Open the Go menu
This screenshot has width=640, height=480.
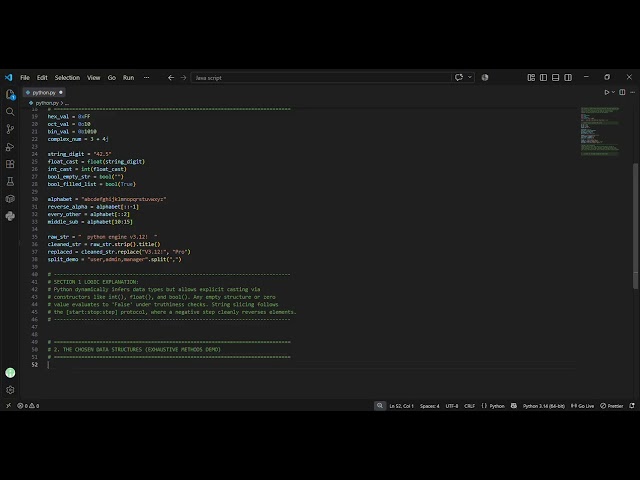[x=112, y=78]
